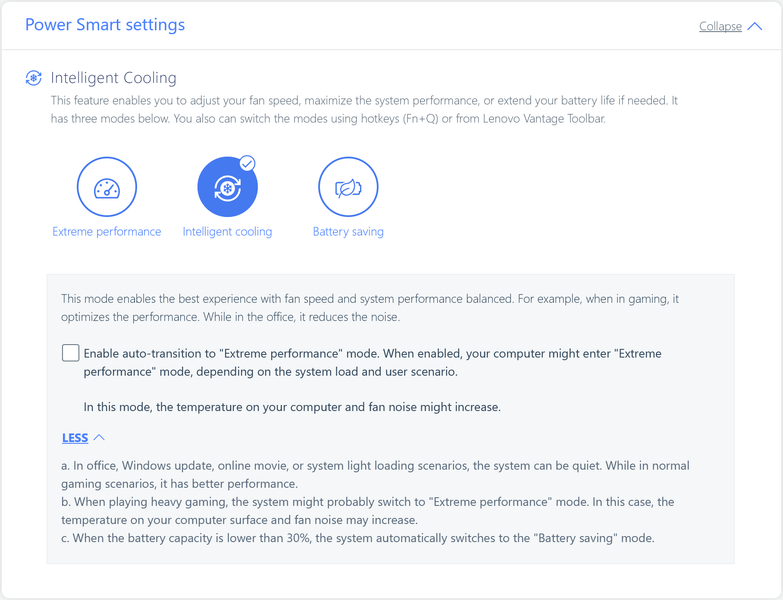The image size is (783, 600).
Task: Click the checkmark badge on Intelligent cooling
Action: pos(247,163)
